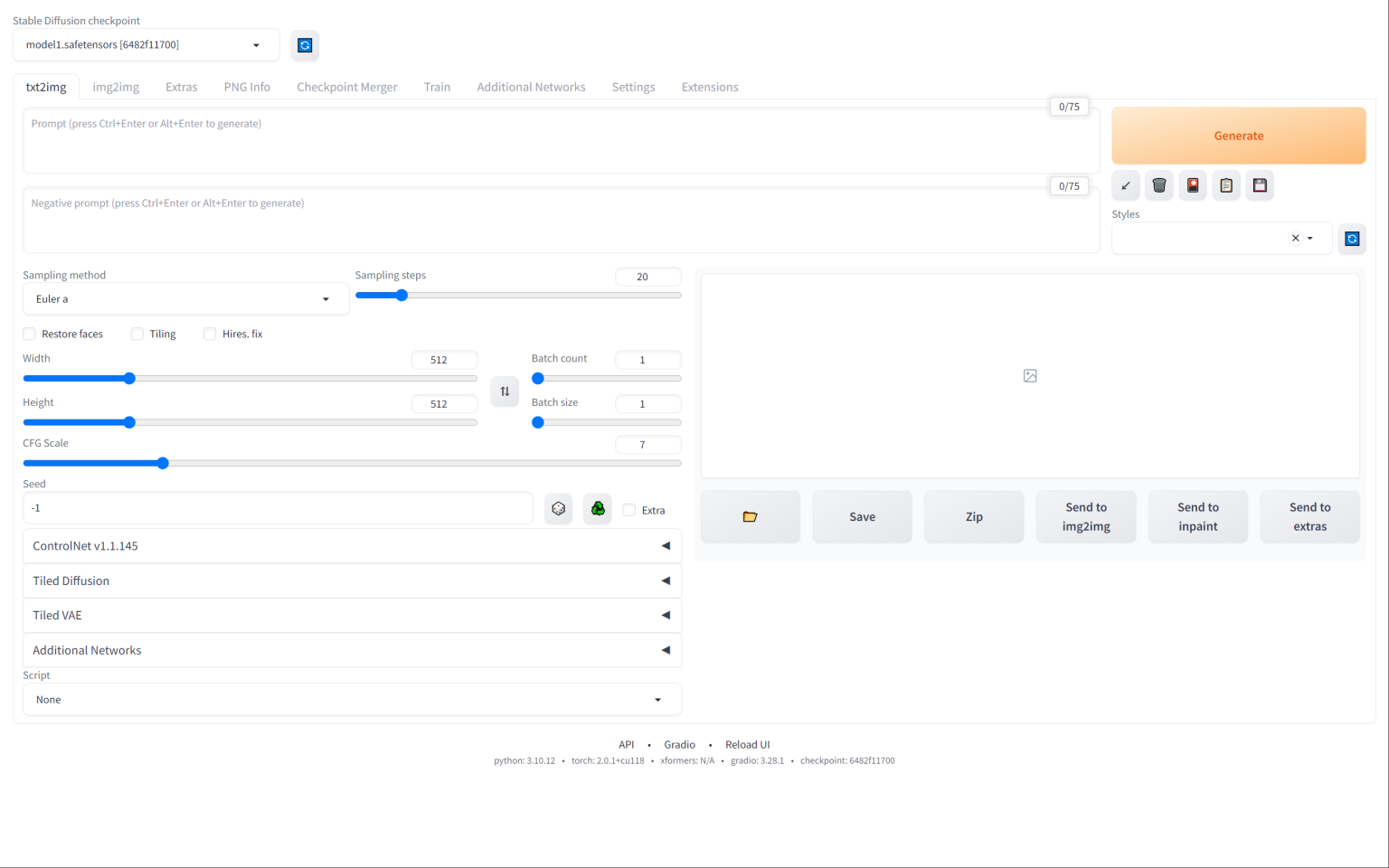
Task: Save current prompt as style using the floppy disk icon
Action: 1260,185
